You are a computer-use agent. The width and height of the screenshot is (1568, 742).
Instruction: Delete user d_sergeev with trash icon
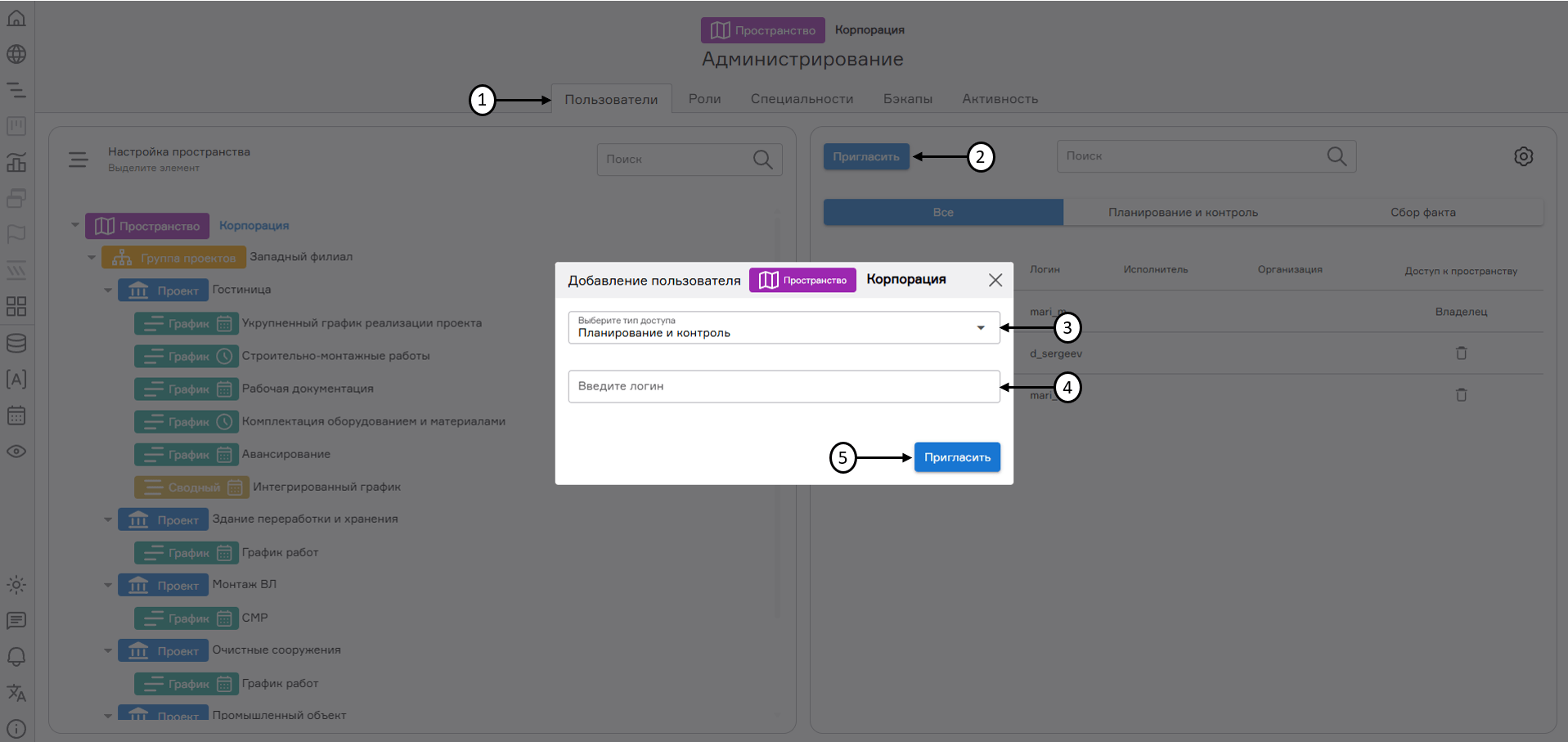[1461, 353]
